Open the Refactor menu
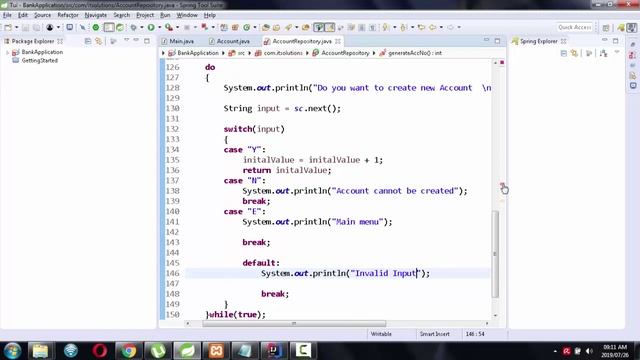Image resolution: width=640 pixels, height=360 pixels. click(x=68, y=15)
